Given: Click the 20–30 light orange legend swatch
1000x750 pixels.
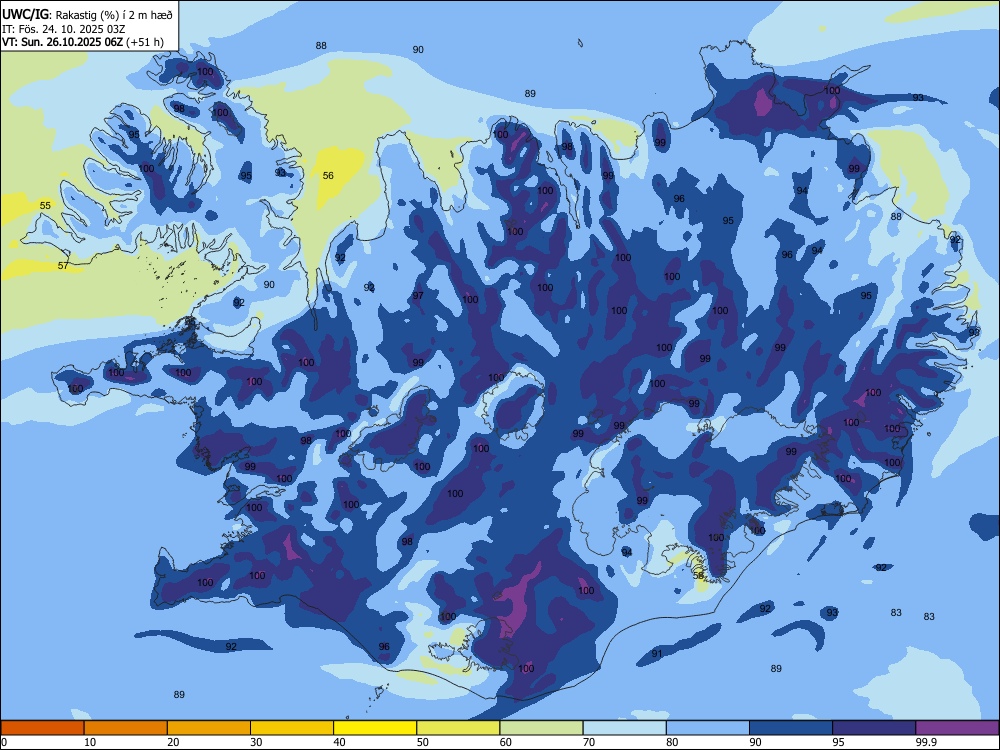Looking at the screenshot, I should (209, 728).
